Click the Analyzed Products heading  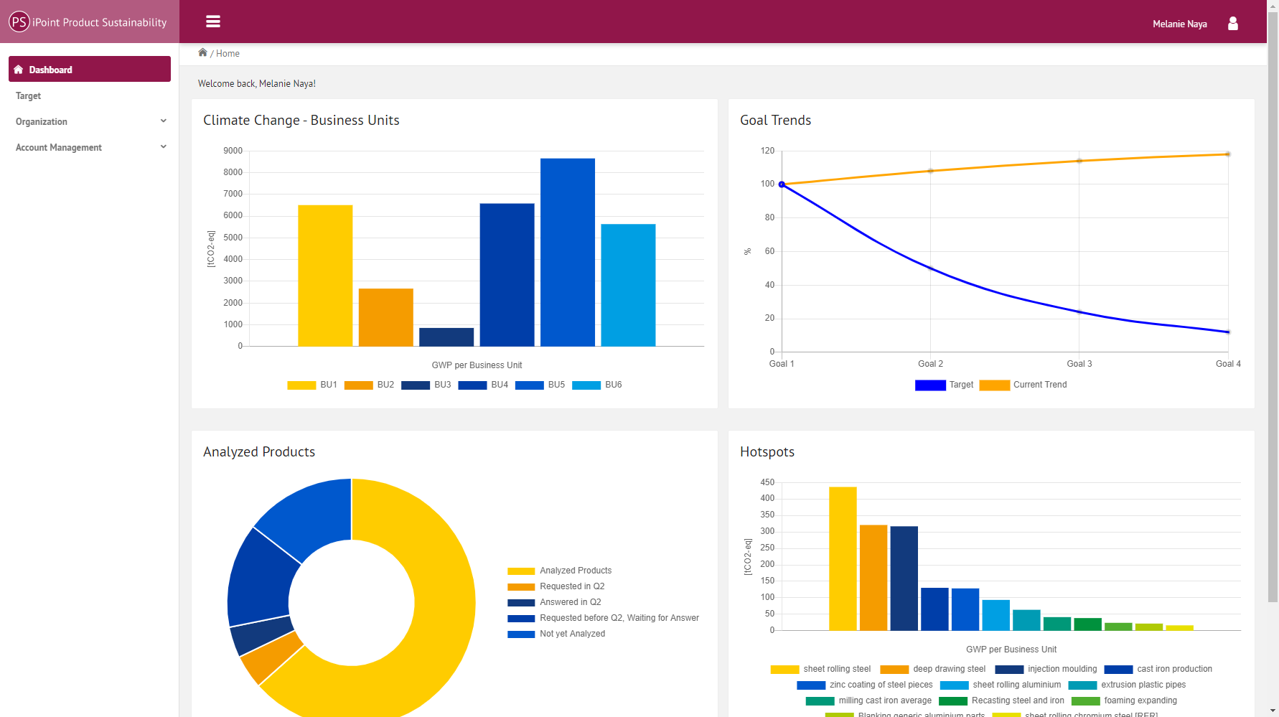tap(259, 452)
